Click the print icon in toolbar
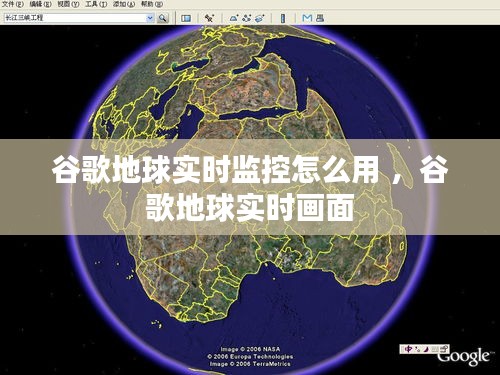Screen dimensions: 500x375 (320, 18)
